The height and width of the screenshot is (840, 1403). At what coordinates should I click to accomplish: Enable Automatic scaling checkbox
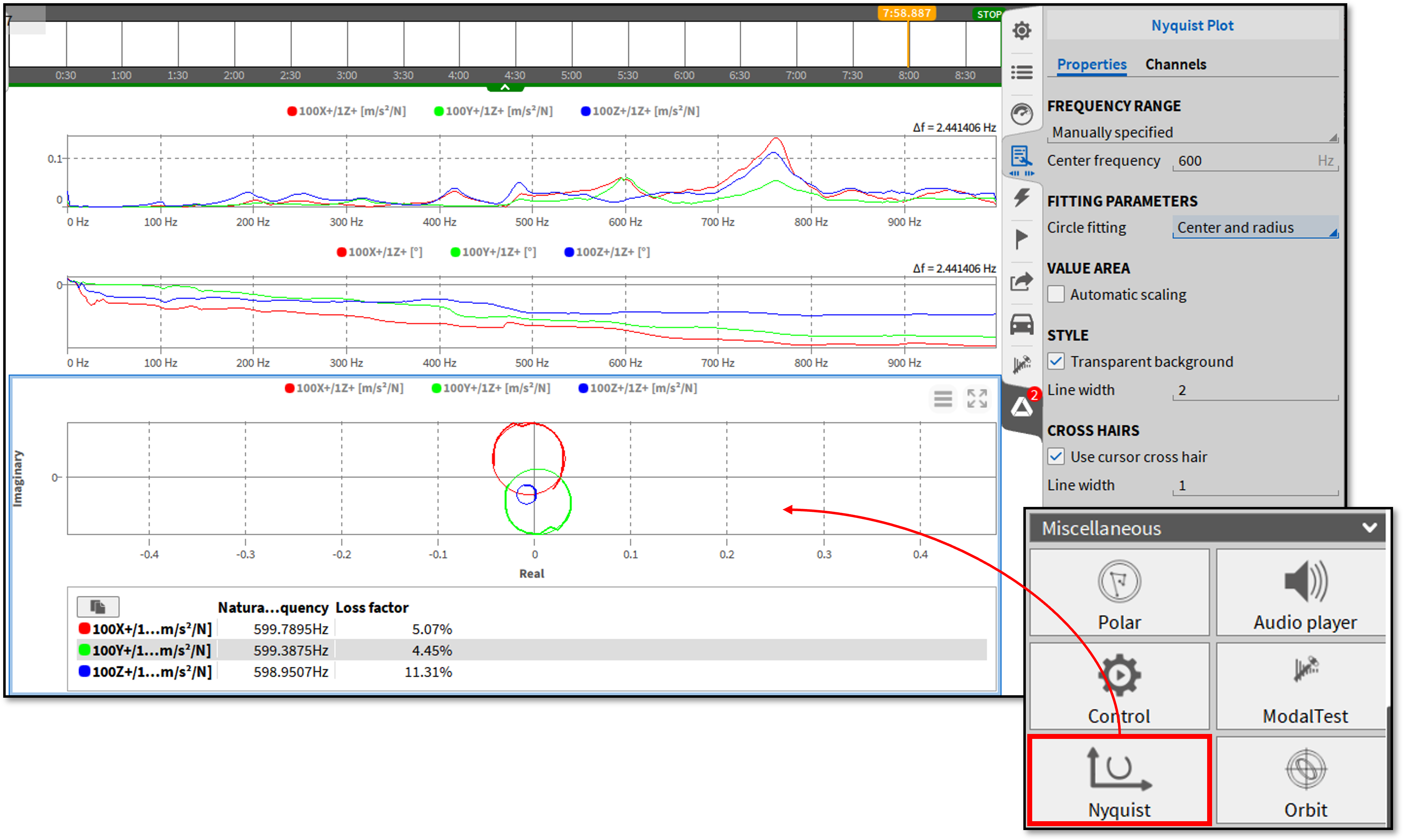point(1056,294)
